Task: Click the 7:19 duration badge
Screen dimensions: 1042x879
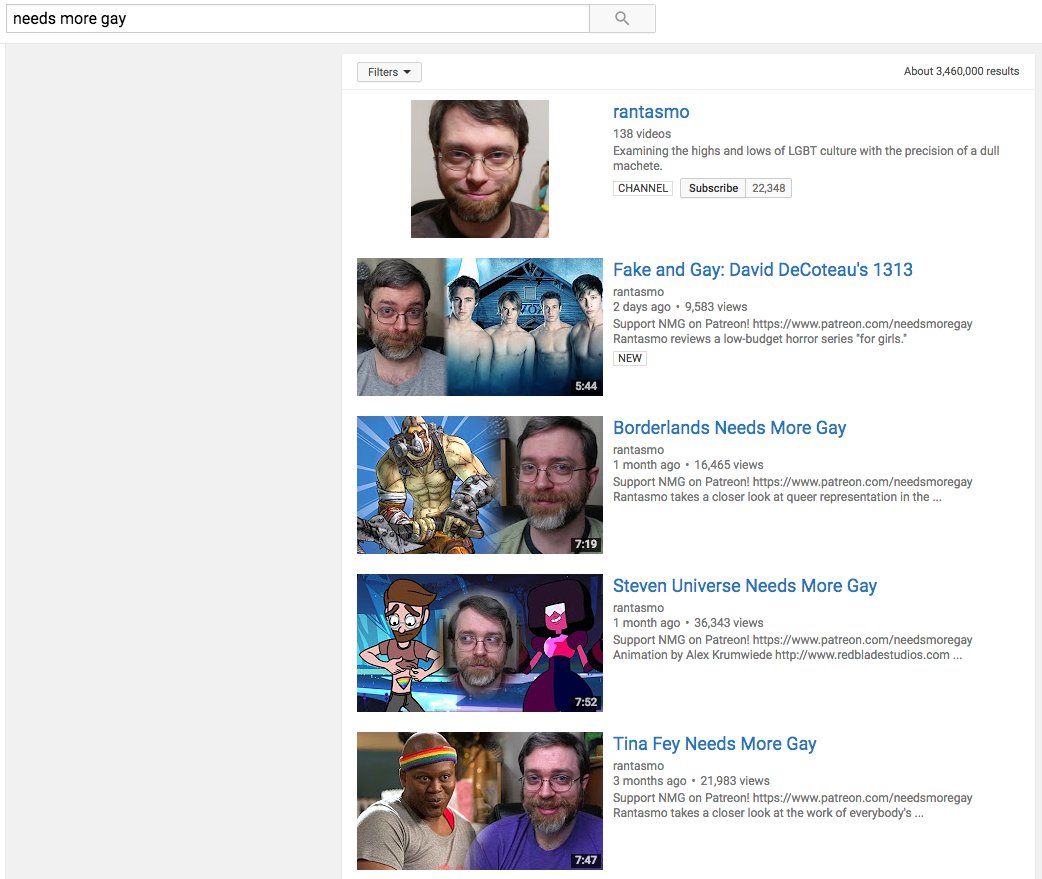Action: tap(586, 544)
